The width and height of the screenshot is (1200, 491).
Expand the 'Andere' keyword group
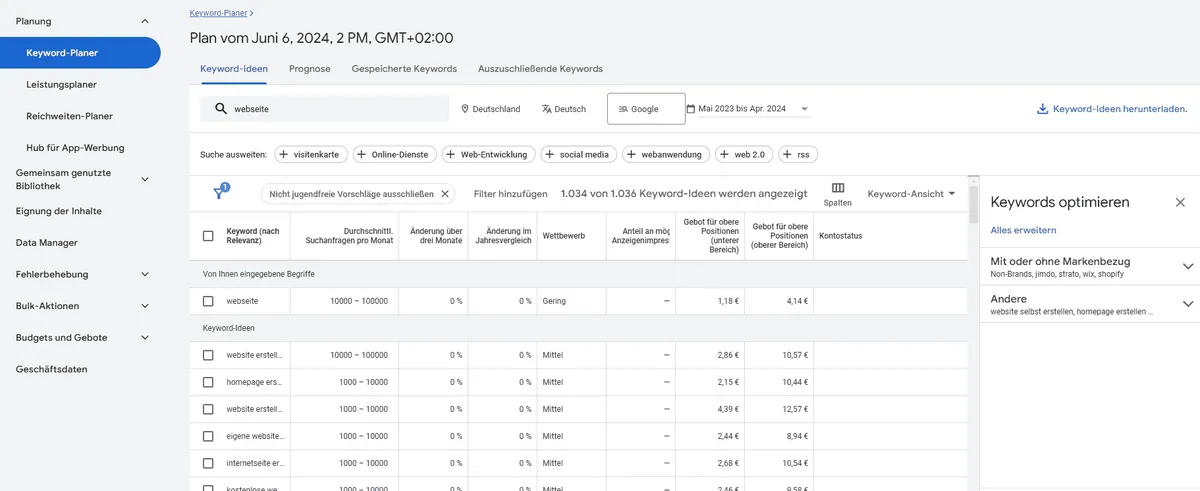[x=1188, y=304]
